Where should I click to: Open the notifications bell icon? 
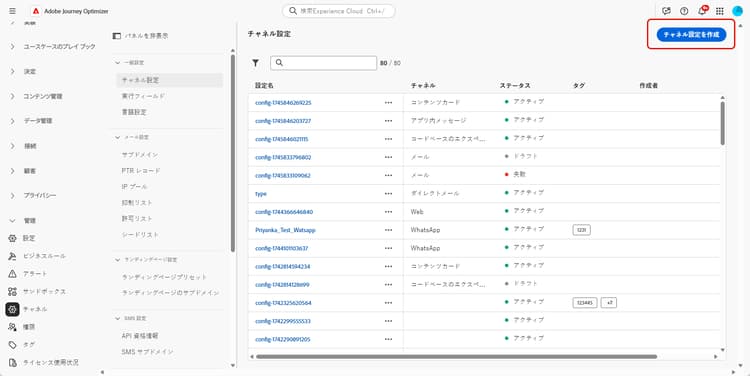pyautogui.click(x=702, y=11)
